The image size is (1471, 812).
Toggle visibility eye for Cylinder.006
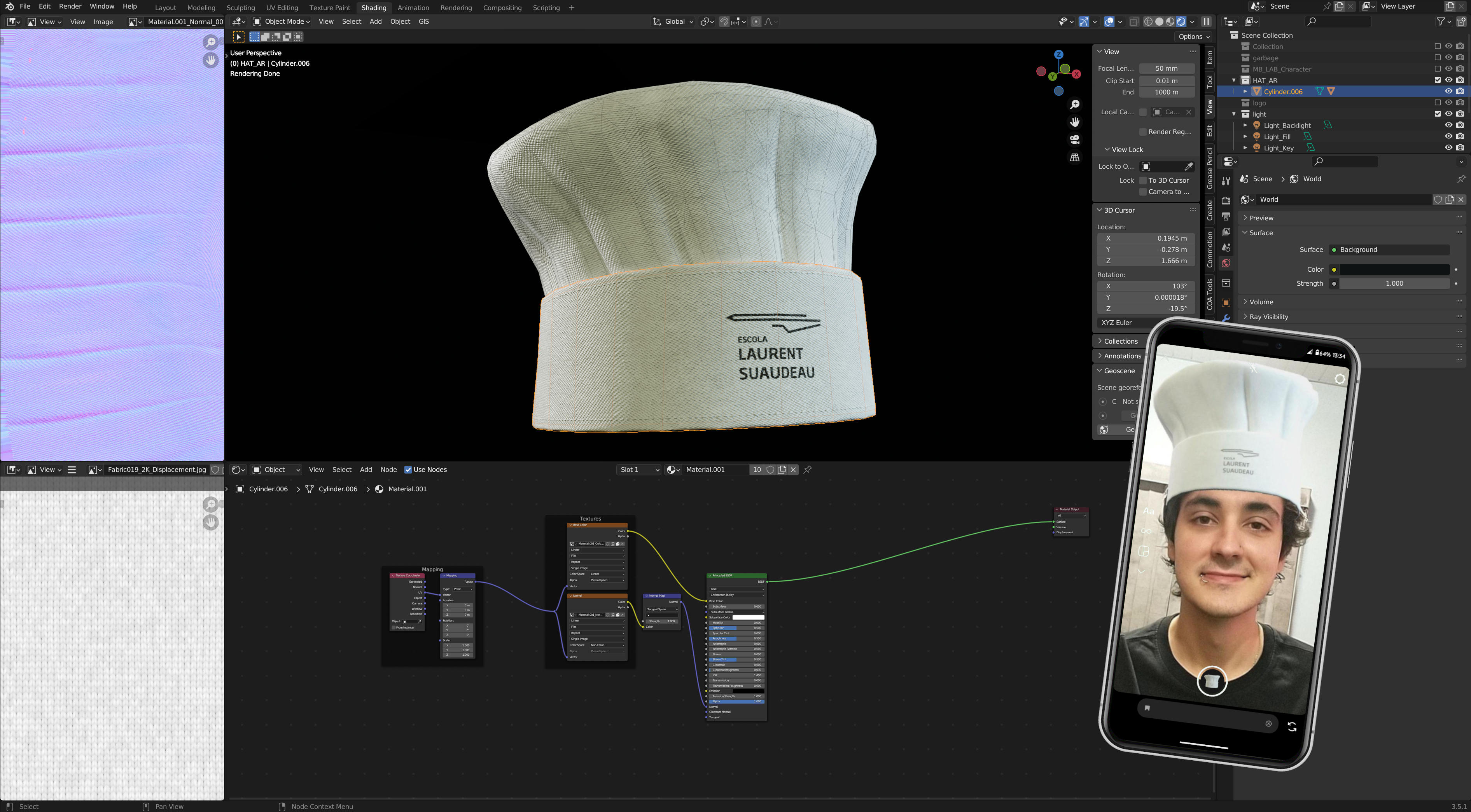coord(1449,91)
